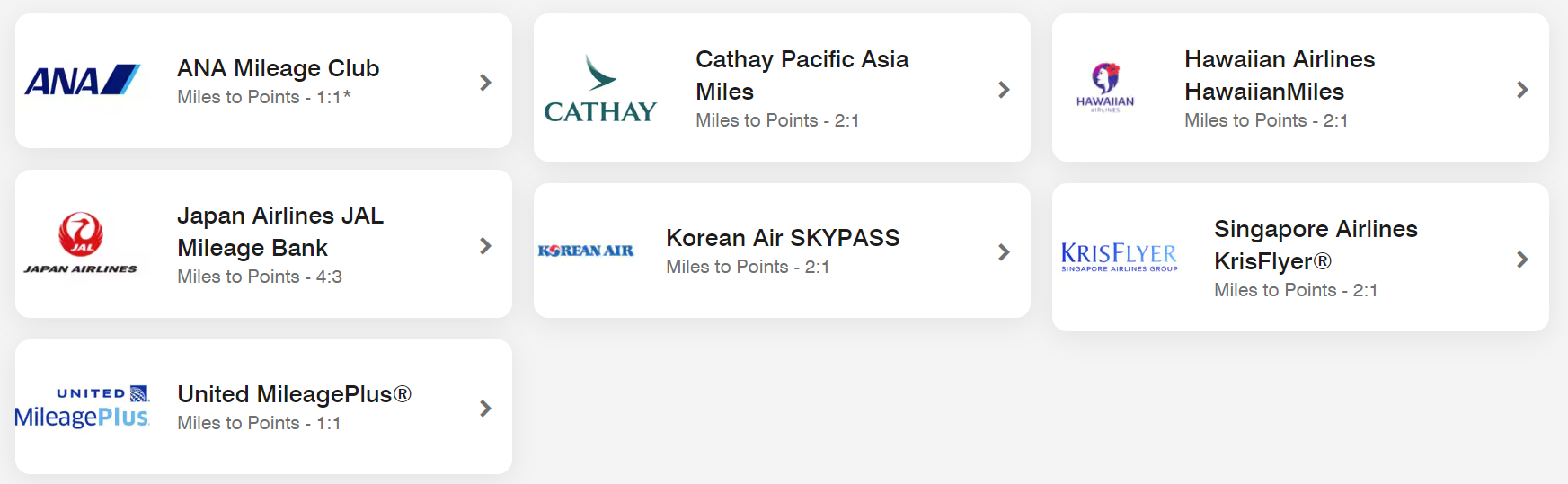Open Korean Air SKYPASS chevron arrow
1568x484 pixels.
(x=1004, y=252)
